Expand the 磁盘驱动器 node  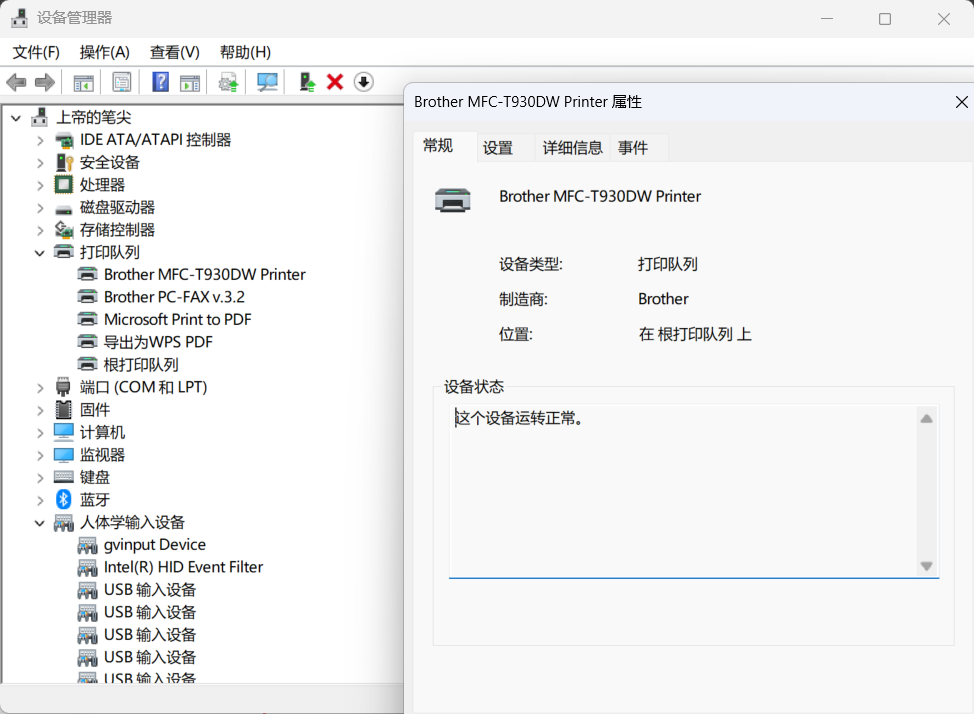(40, 208)
